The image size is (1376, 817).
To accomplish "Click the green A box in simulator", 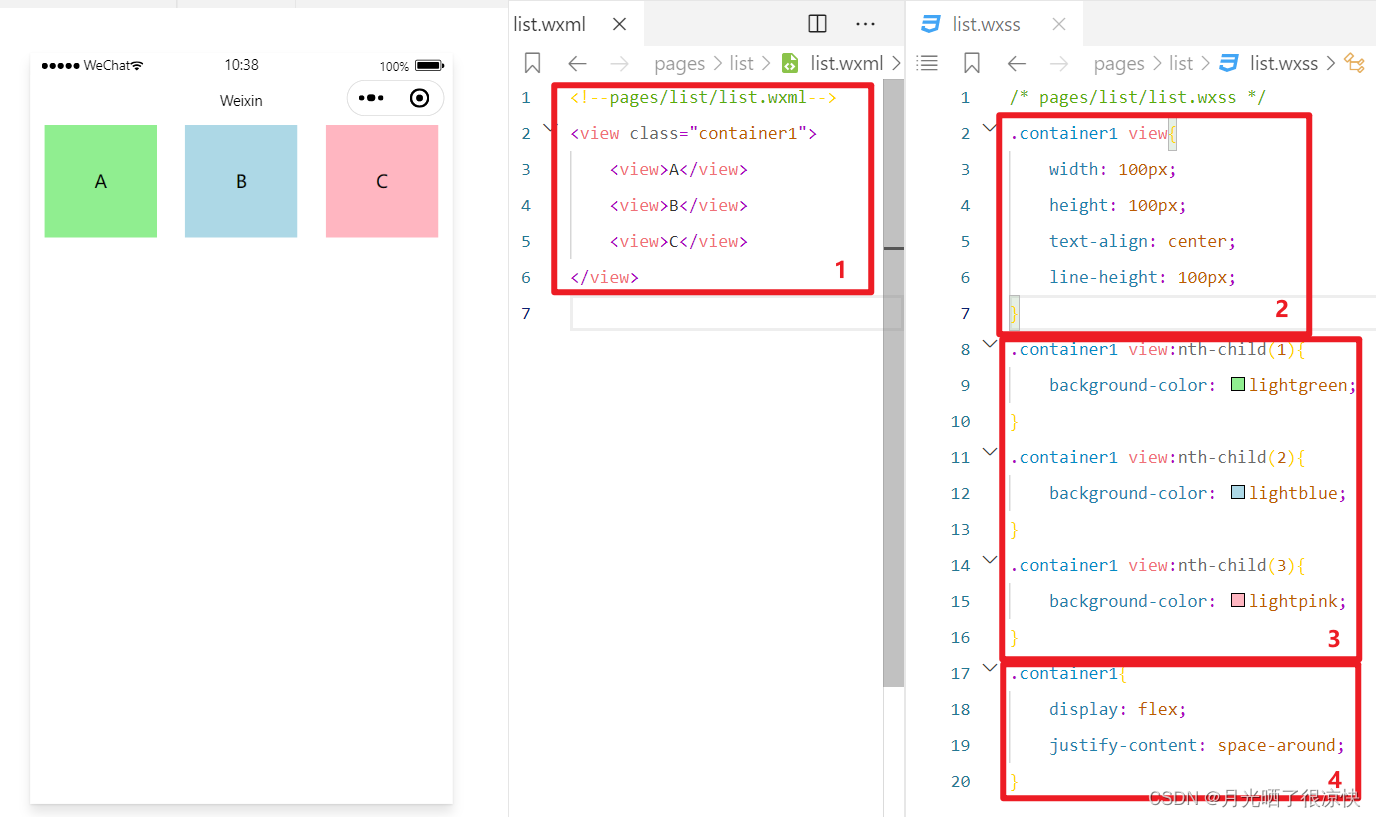I will click(x=100, y=181).
